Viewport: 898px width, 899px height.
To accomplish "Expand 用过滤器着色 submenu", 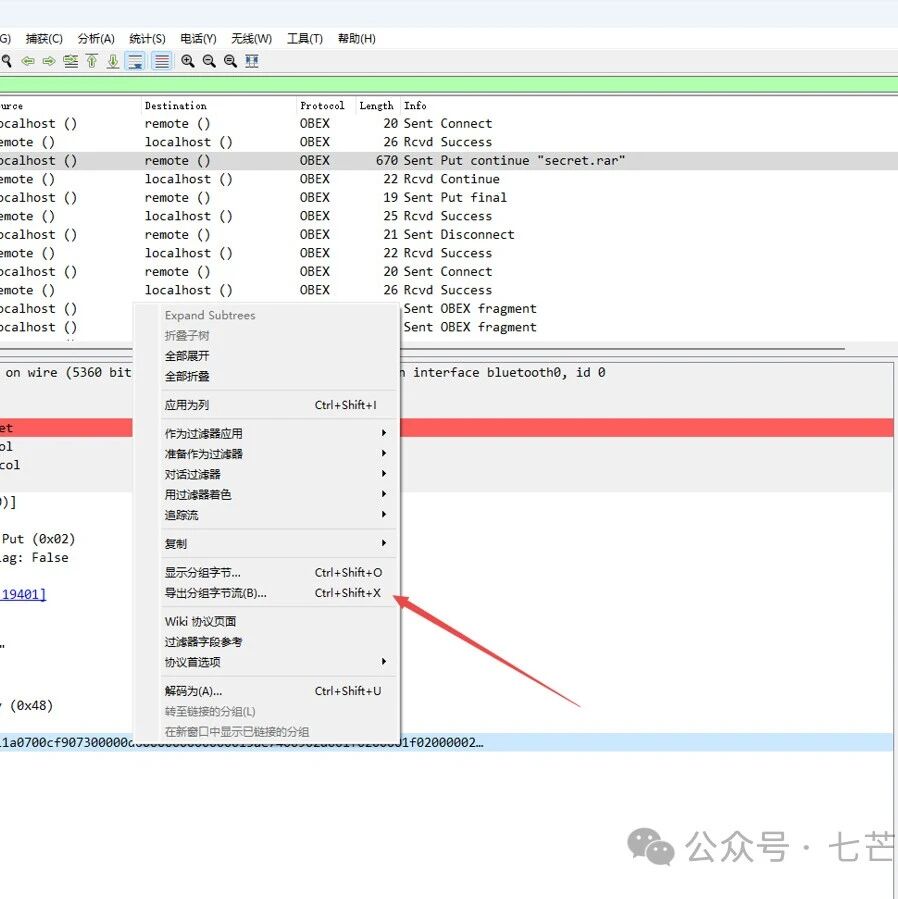I will tap(266, 494).
